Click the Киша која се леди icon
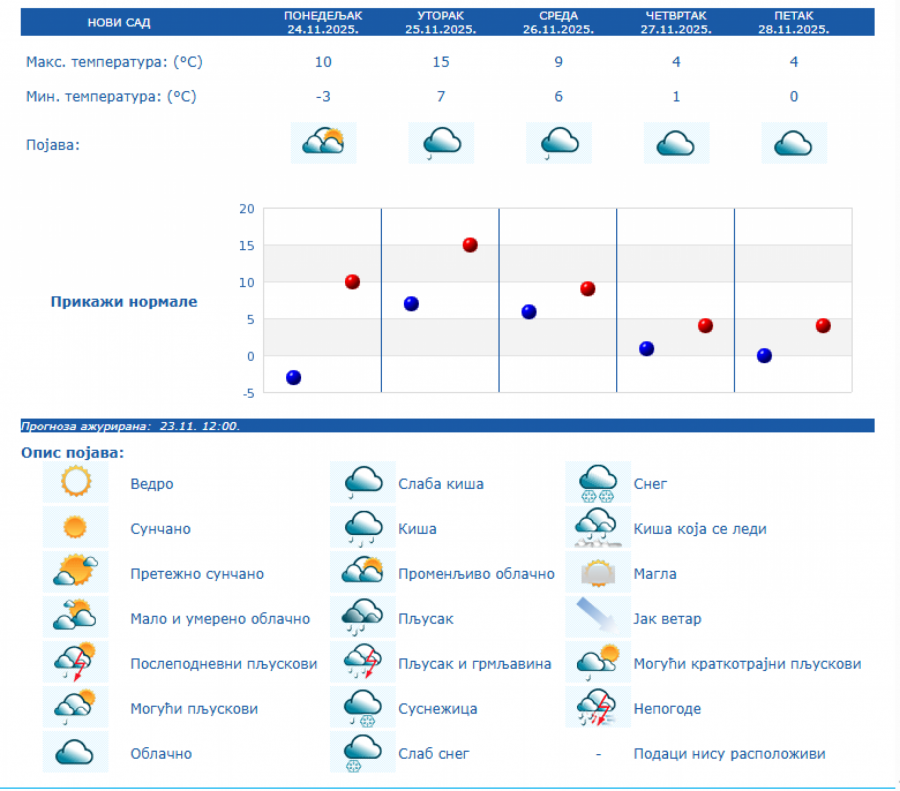 click(x=598, y=528)
